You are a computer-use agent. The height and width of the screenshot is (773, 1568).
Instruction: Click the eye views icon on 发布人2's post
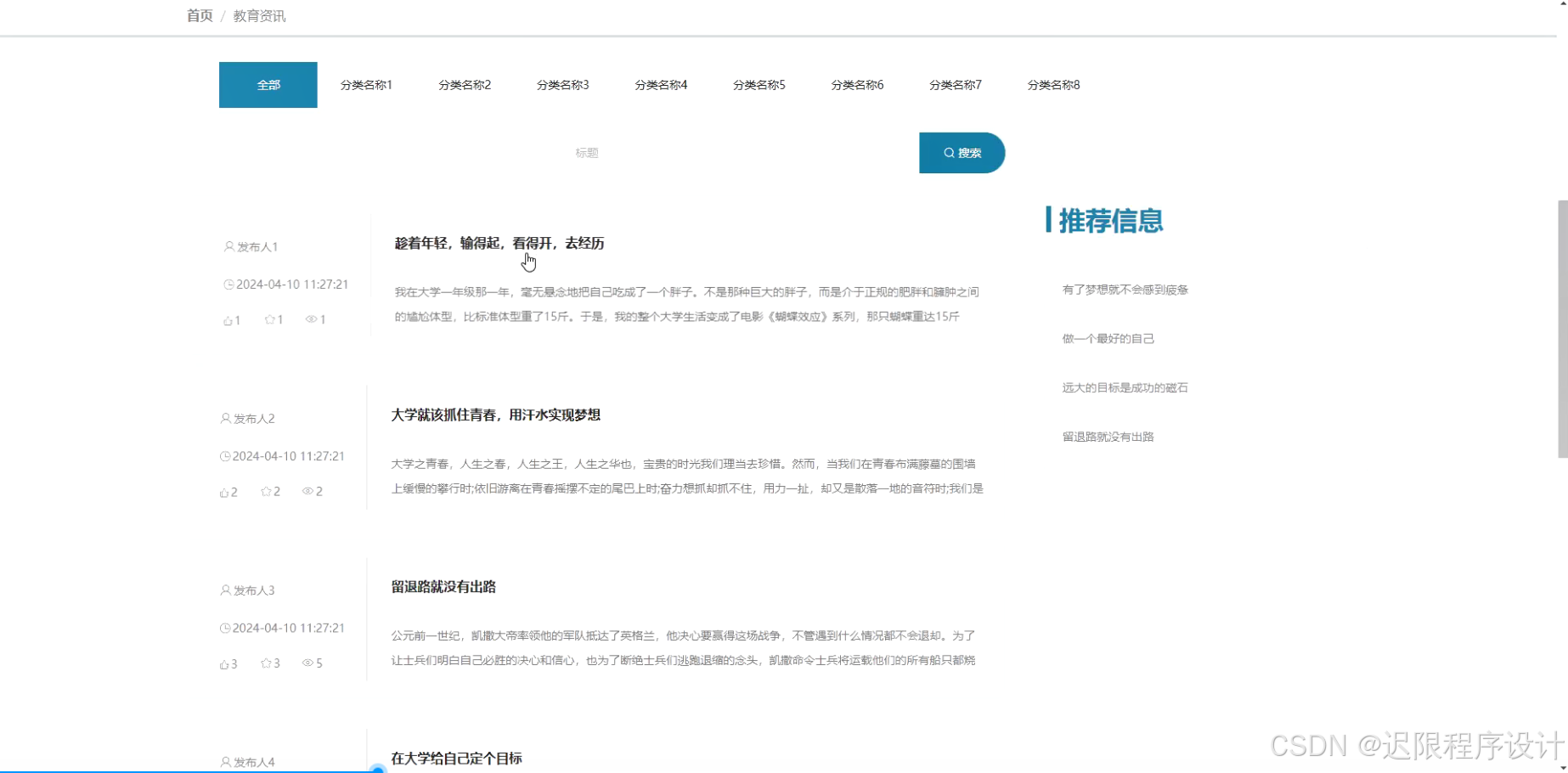307,491
